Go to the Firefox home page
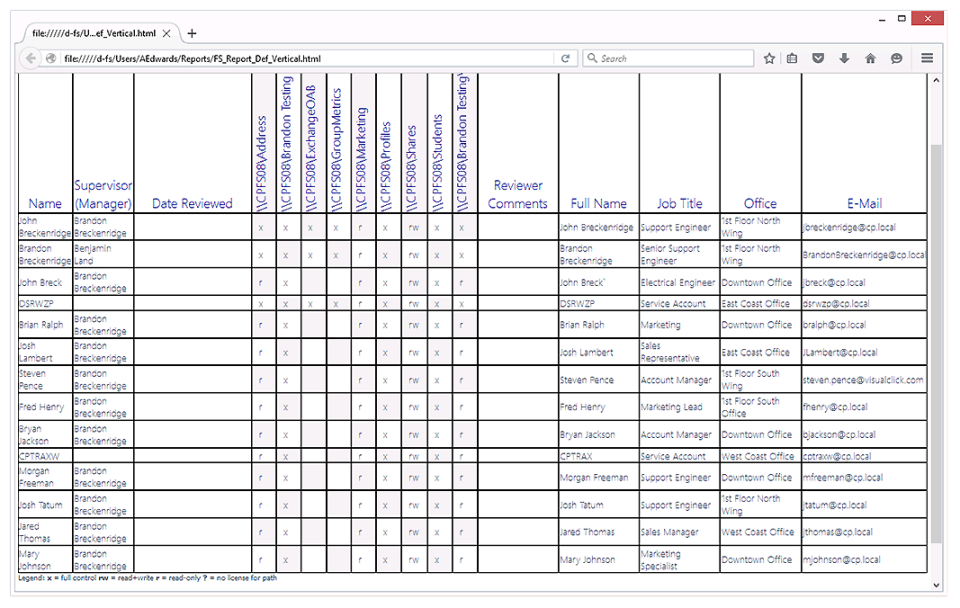 [x=869, y=58]
